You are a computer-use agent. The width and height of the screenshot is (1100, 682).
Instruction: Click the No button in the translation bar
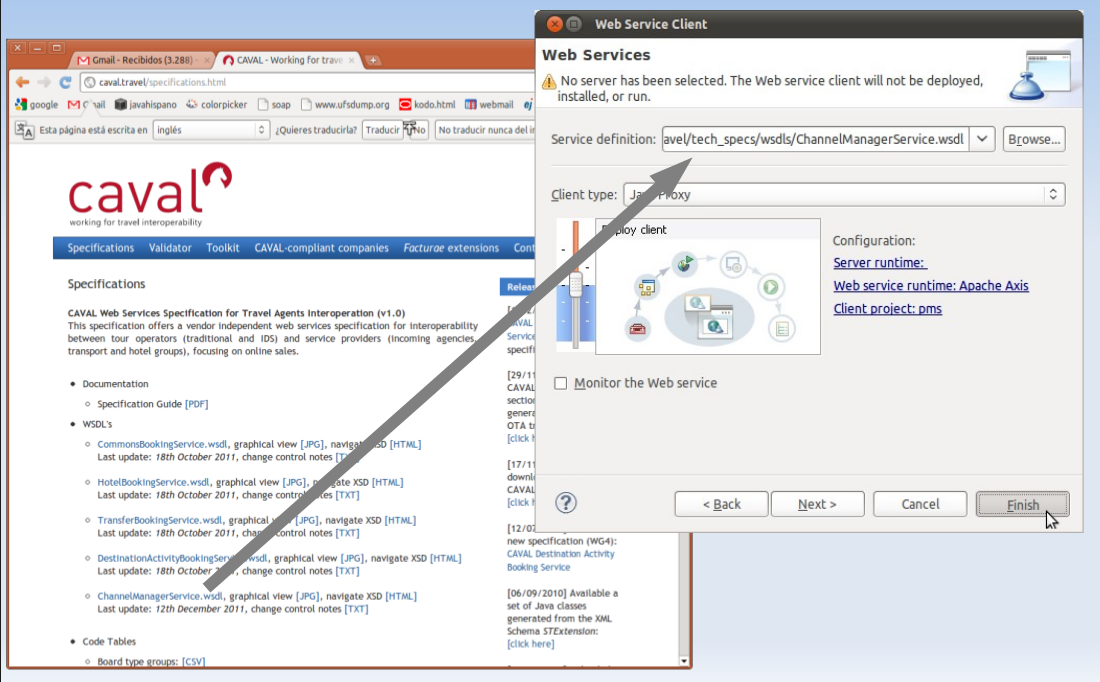pyautogui.click(x=419, y=130)
